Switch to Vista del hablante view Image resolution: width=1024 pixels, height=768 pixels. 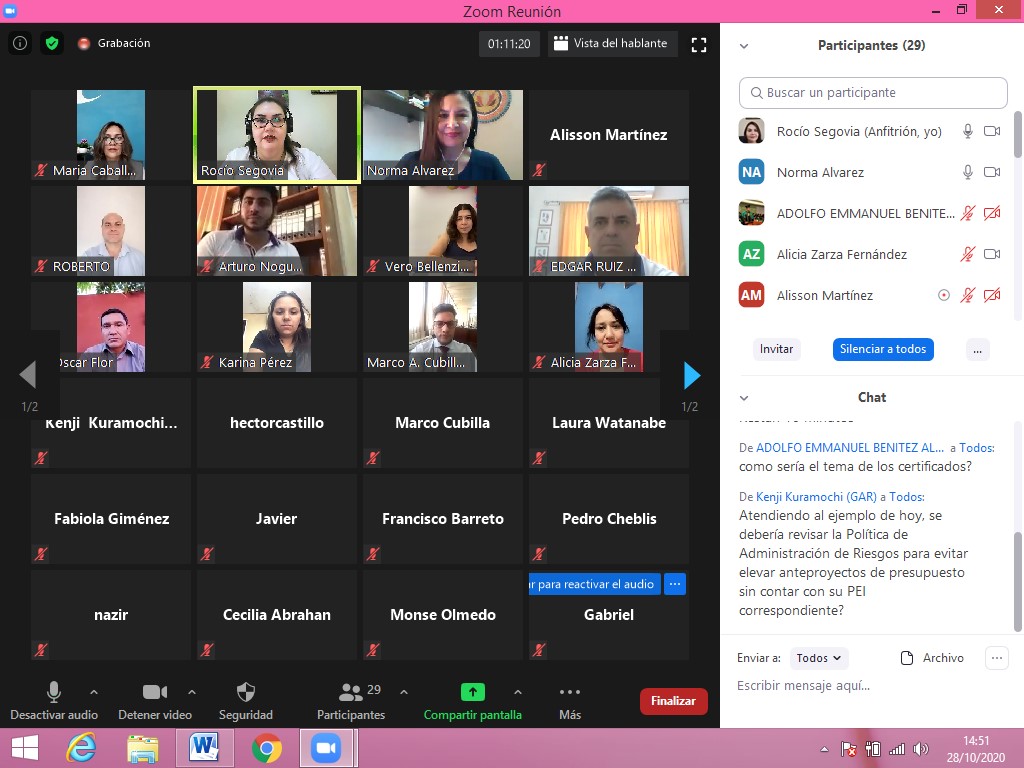pos(611,44)
